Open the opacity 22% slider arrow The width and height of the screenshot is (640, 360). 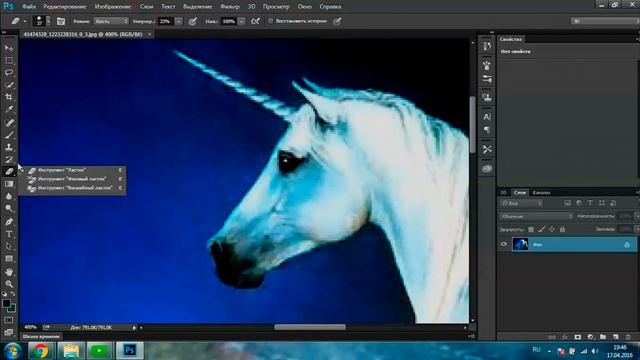(178, 21)
